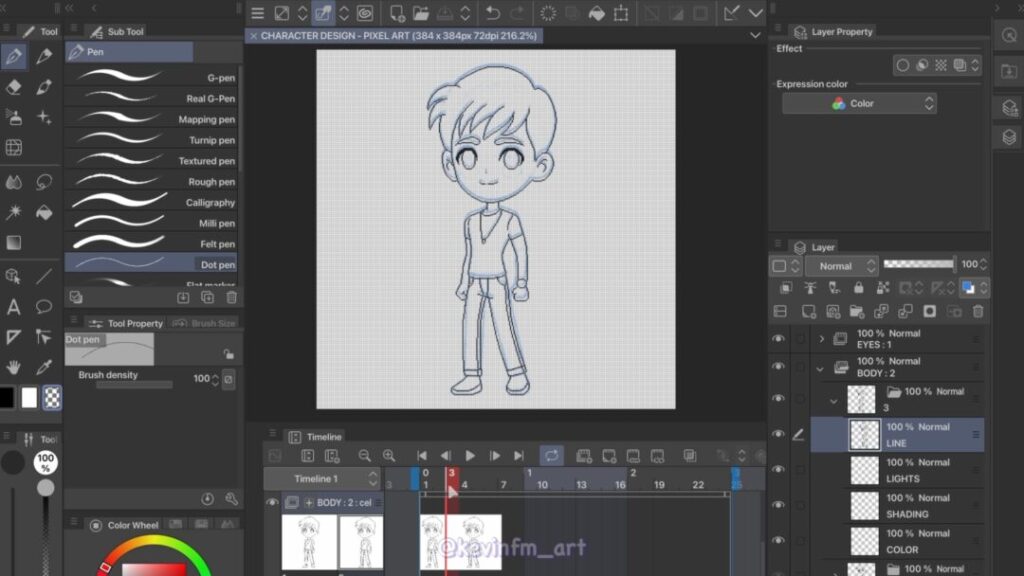Enable loop playback in Timeline

(x=551, y=456)
